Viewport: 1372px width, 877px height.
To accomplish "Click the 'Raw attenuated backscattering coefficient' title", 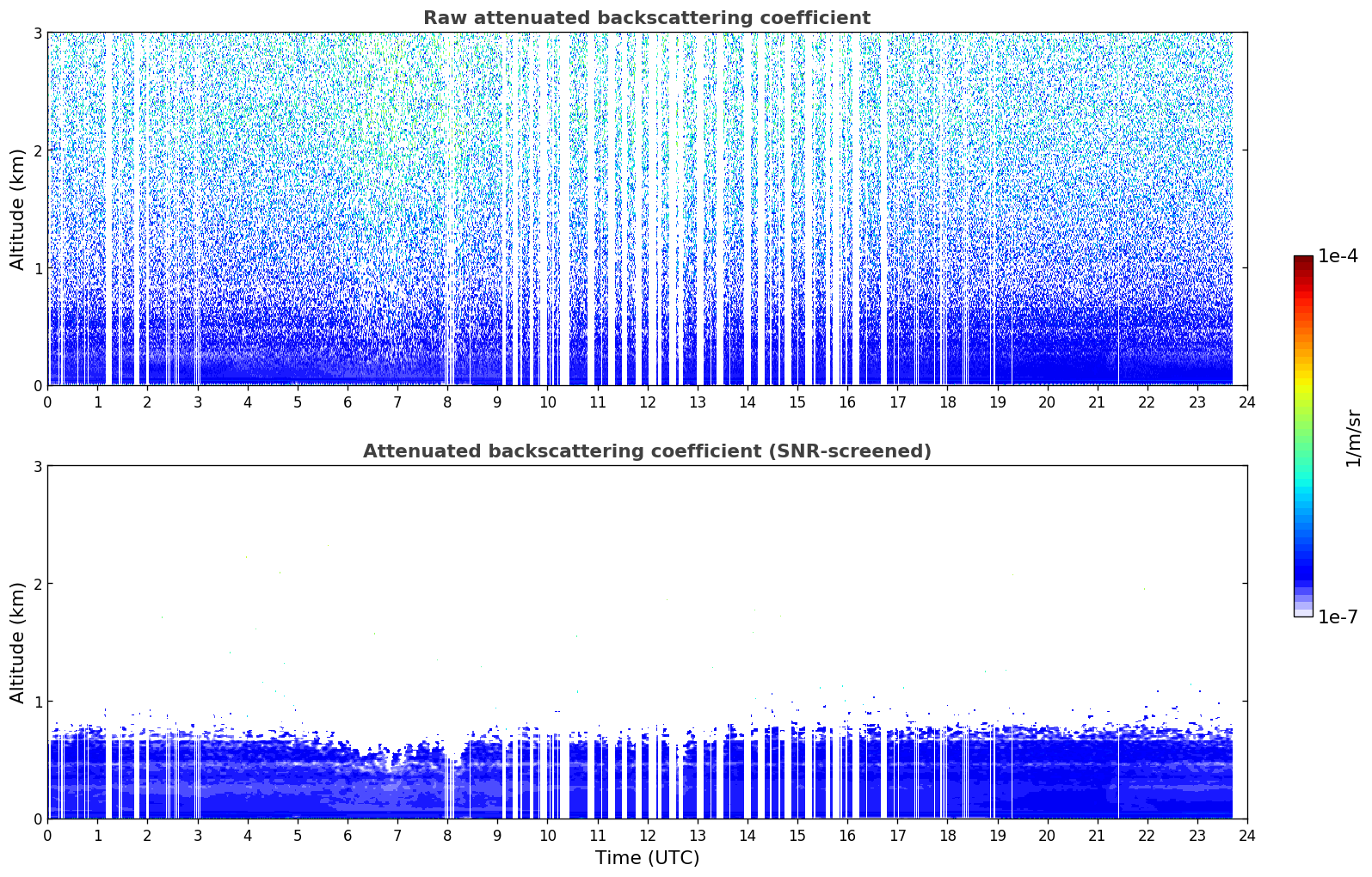I will click(646, 18).
